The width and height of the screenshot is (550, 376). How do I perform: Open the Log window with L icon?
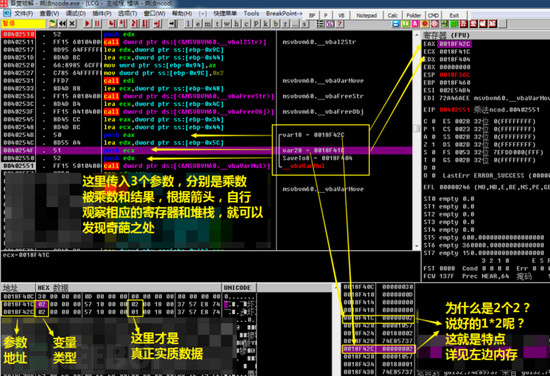188,24
